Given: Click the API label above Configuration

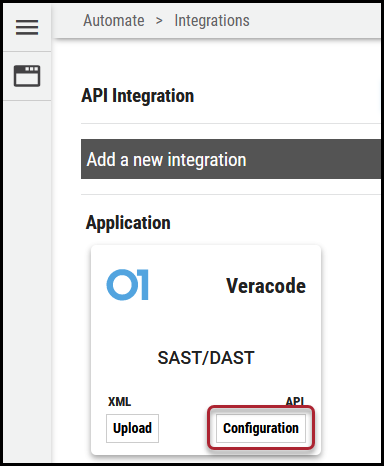Looking at the screenshot, I should [295, 401].
